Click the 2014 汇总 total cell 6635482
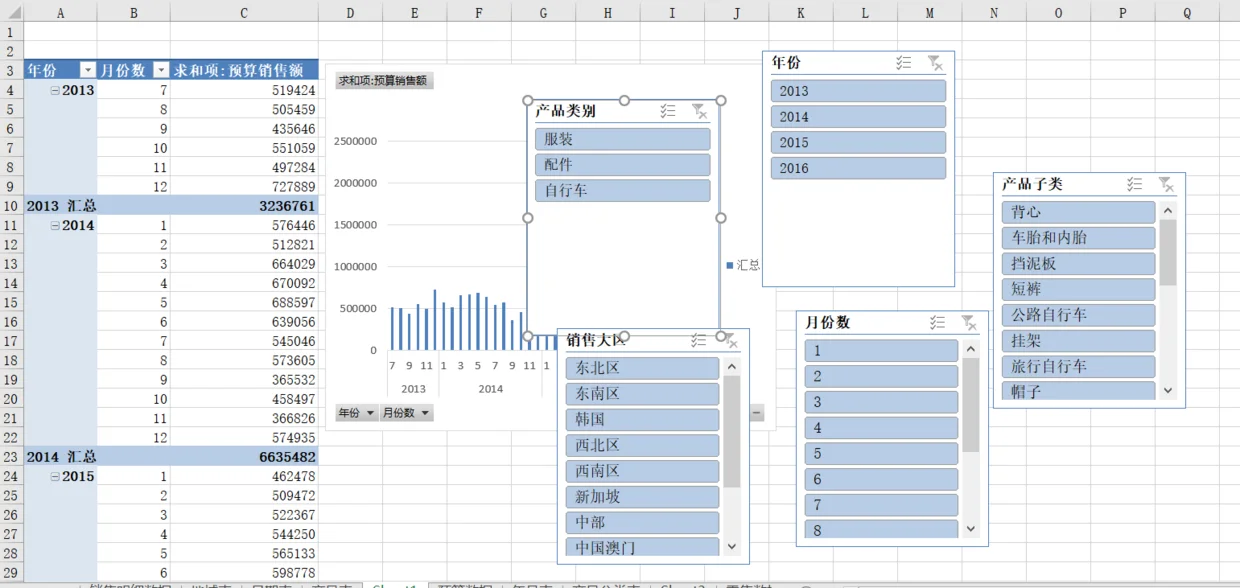This screenshot has height=588, width=1240. click(244, 457)
